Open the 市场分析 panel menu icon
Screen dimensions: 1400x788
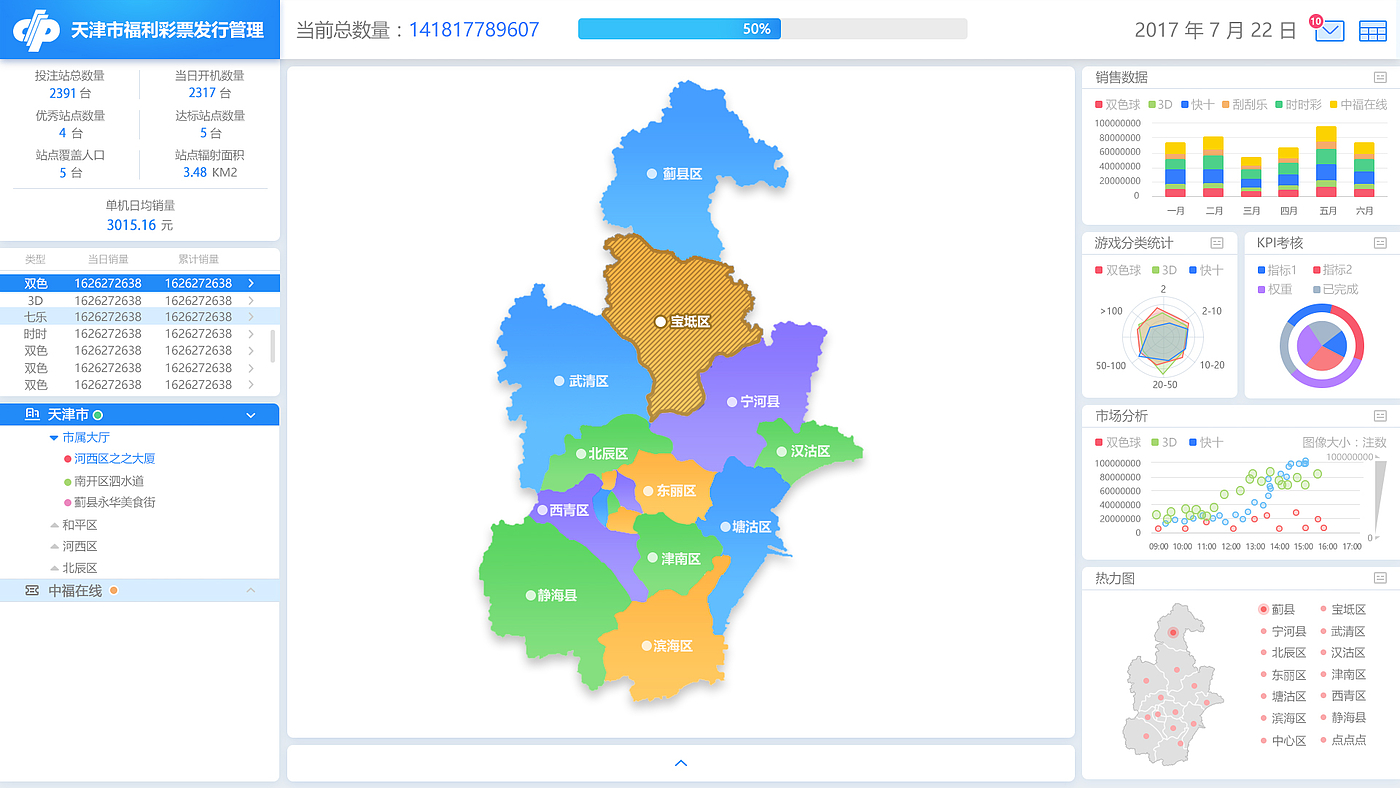pos(1380,416)
